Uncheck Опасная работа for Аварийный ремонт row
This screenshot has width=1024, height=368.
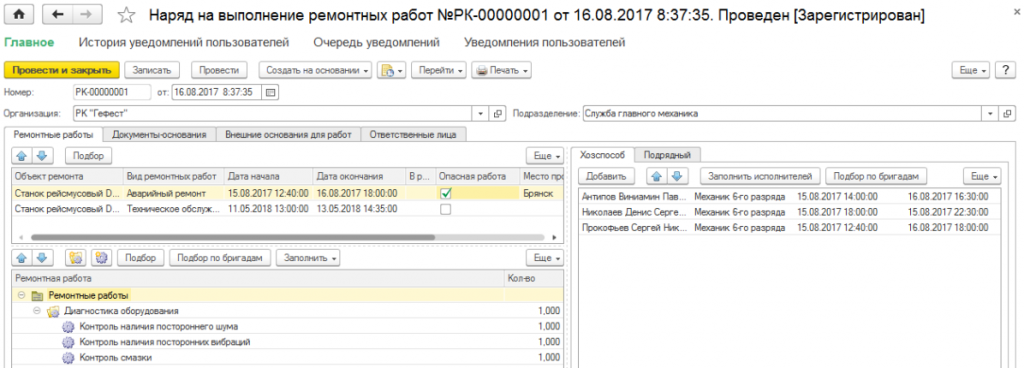(x=445, y=193)
